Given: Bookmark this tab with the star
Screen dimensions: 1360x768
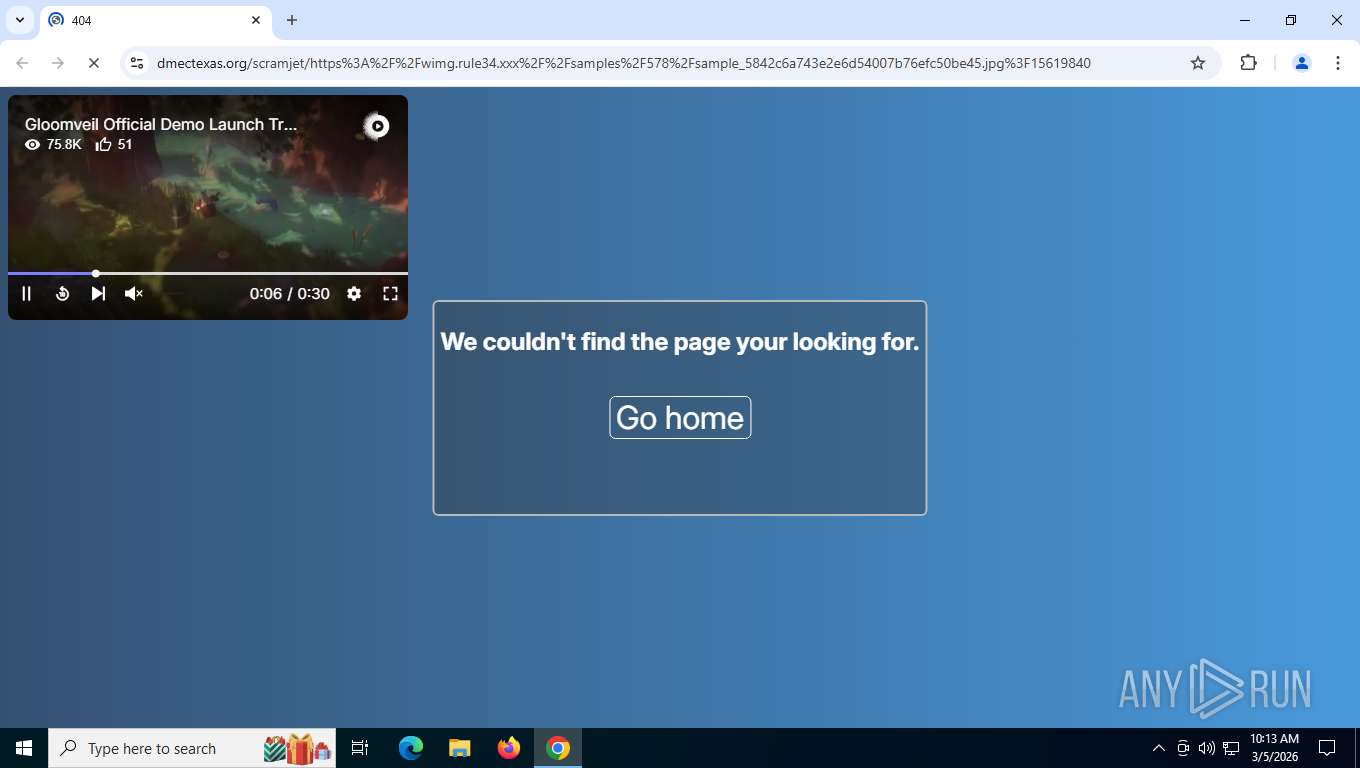Looking at the screenshot, I should click(x=1198, y=63).
